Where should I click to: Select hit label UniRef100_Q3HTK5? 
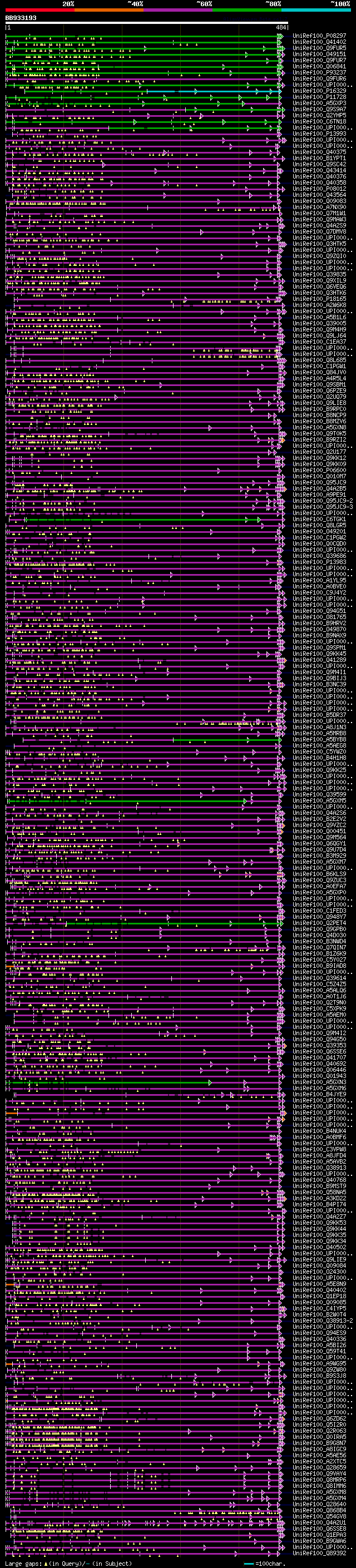pos(319,244)
